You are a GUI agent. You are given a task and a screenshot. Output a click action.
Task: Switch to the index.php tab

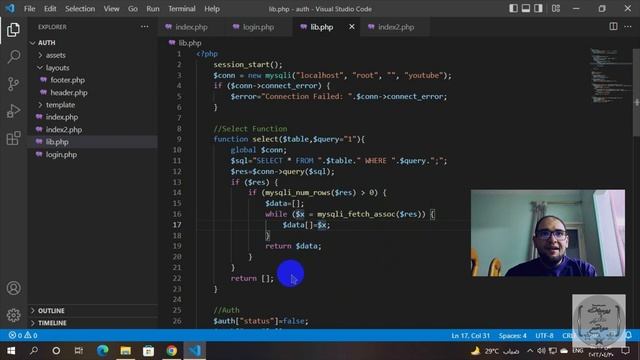191,27
